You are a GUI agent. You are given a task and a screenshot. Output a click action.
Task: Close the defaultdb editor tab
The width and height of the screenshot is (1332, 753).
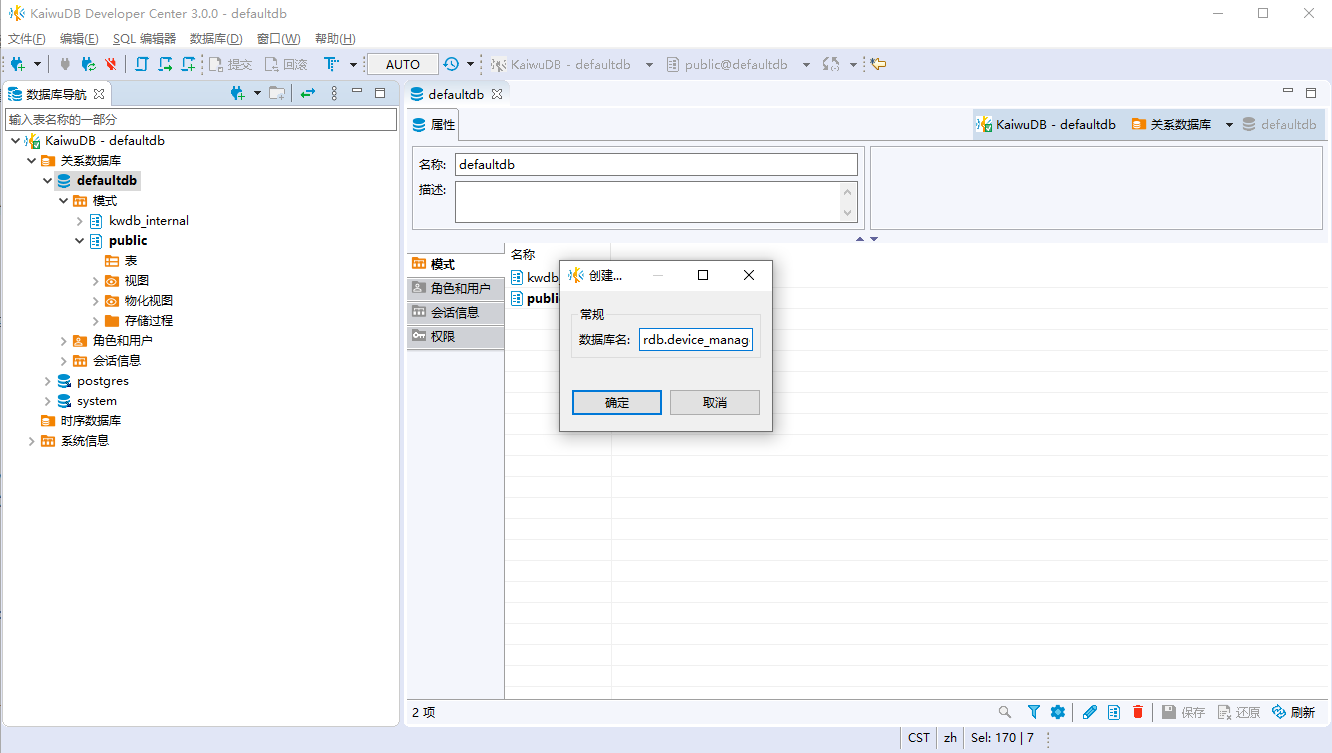(x=497, y=94)
